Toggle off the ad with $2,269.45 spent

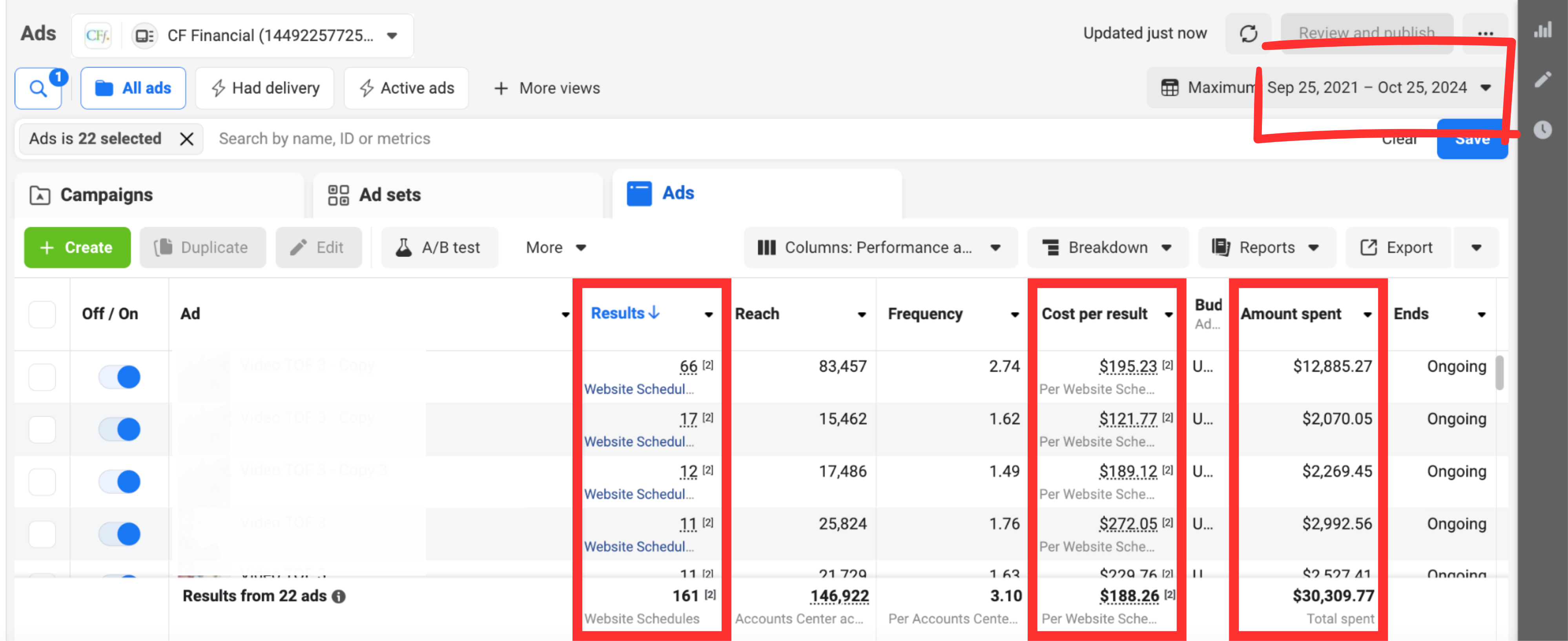click(119, 481)
